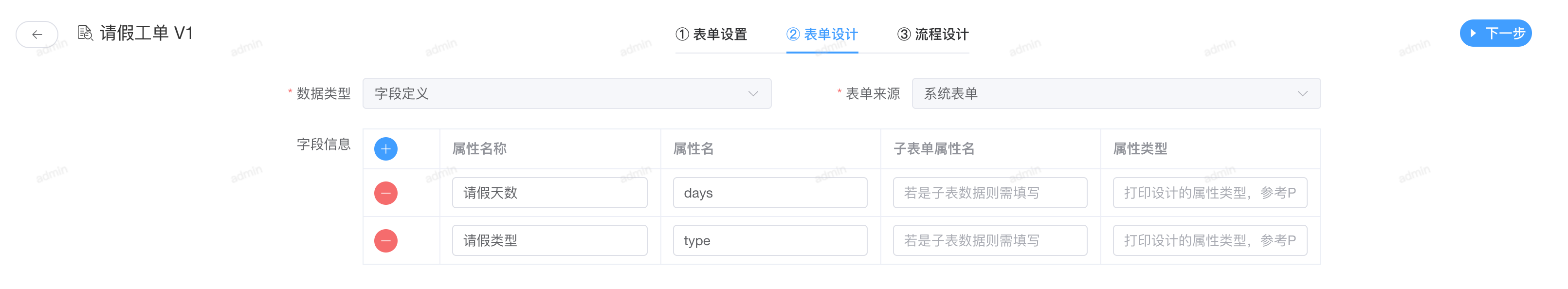Click the type property name field

tap(769, 241)
